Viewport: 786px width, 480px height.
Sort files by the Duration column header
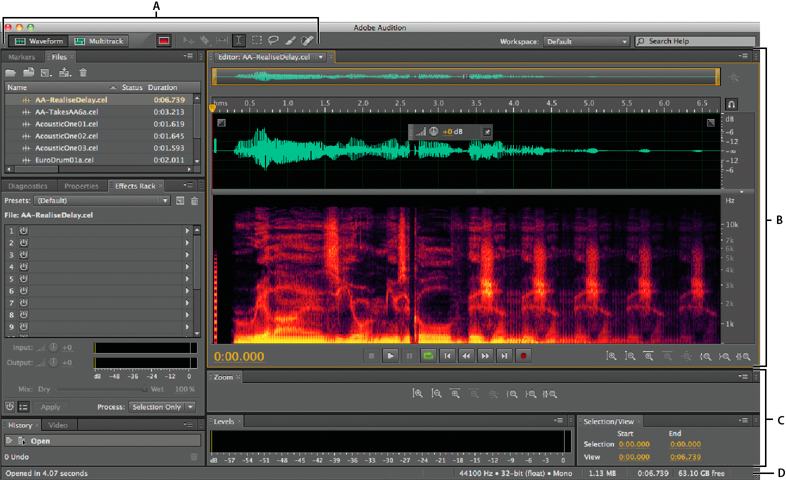(162, 87)
